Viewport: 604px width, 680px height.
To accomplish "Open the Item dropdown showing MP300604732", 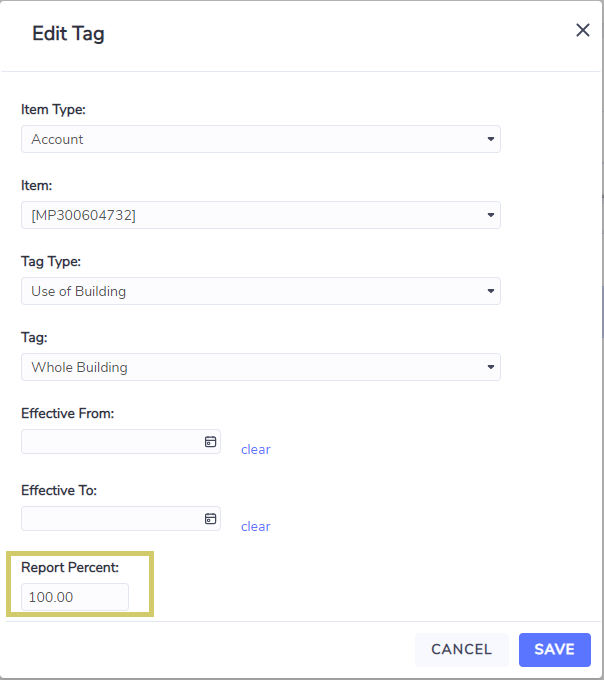I will click(x=261, y=215).
